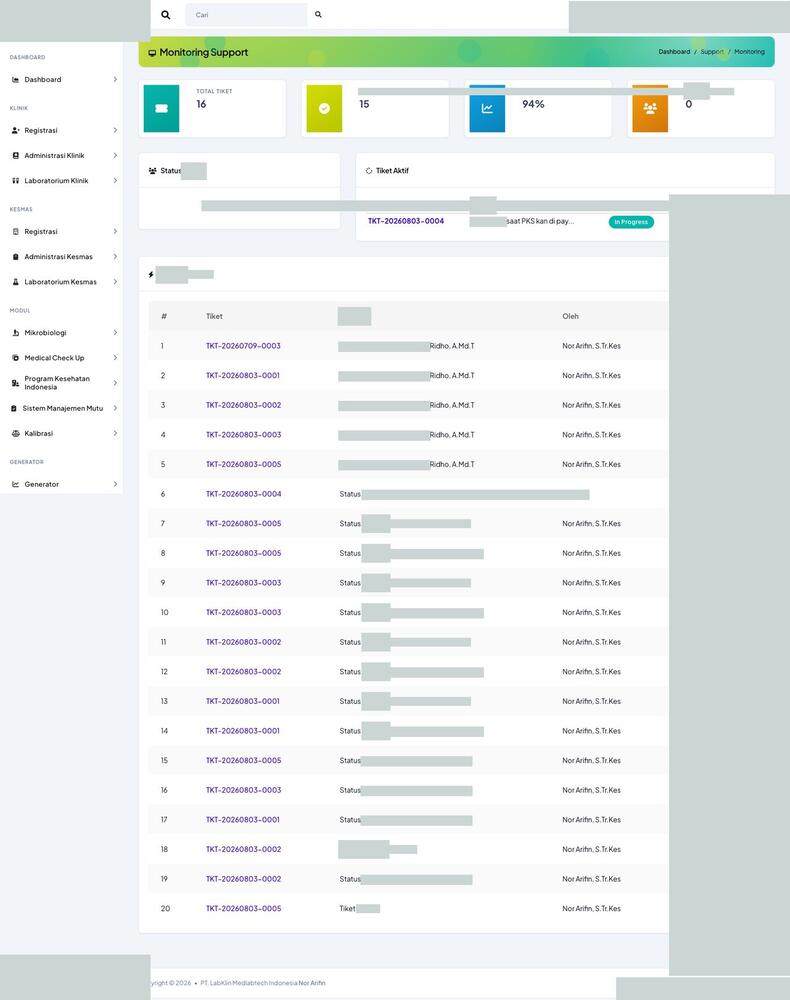Expand the Administrasi Klinik chevron

tap(115, 156)
